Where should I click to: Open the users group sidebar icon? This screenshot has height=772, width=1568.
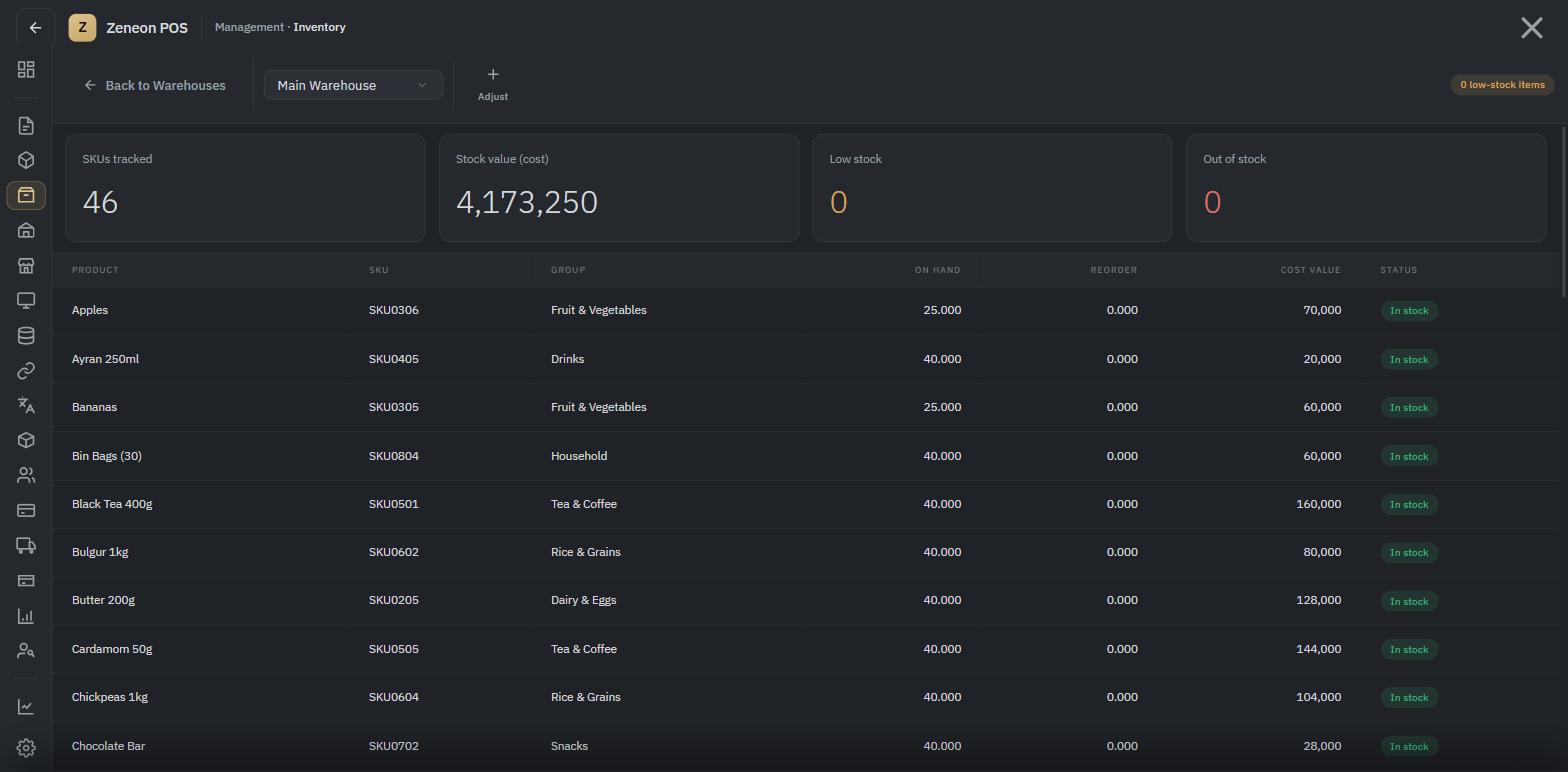26,475
